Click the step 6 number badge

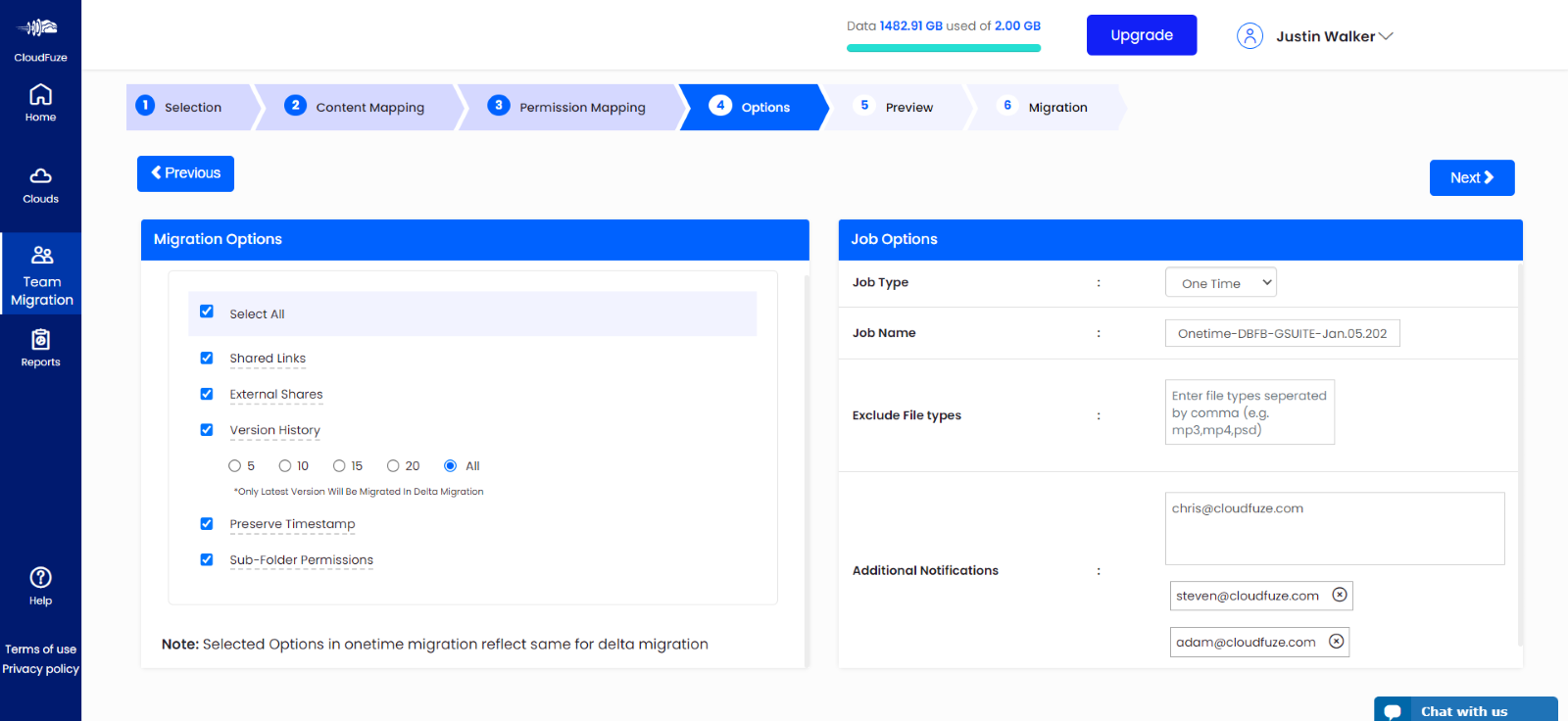[x=1007, y=105]
